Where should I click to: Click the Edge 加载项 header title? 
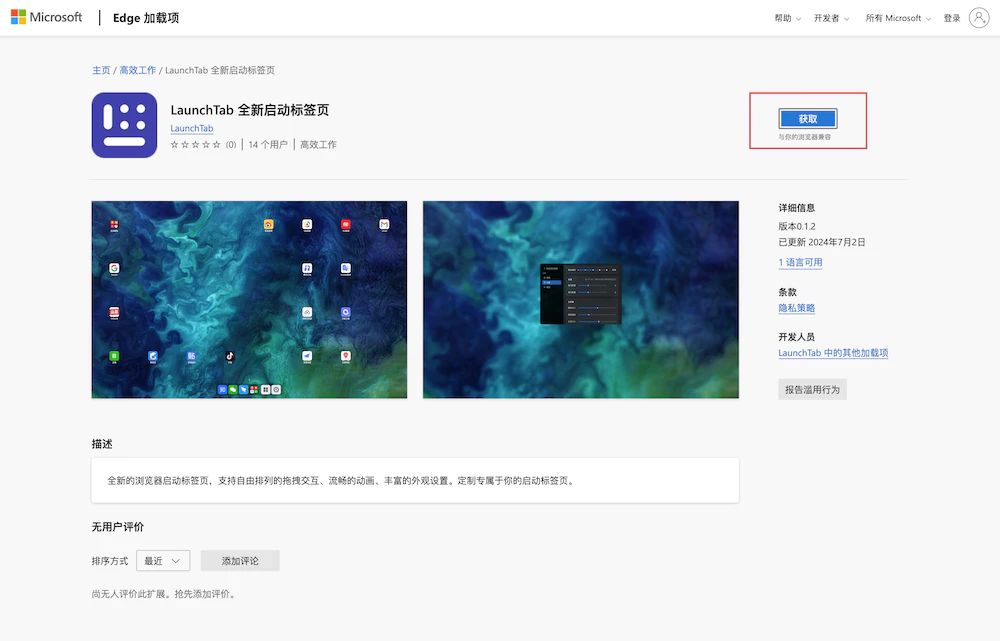coord(146,17)
